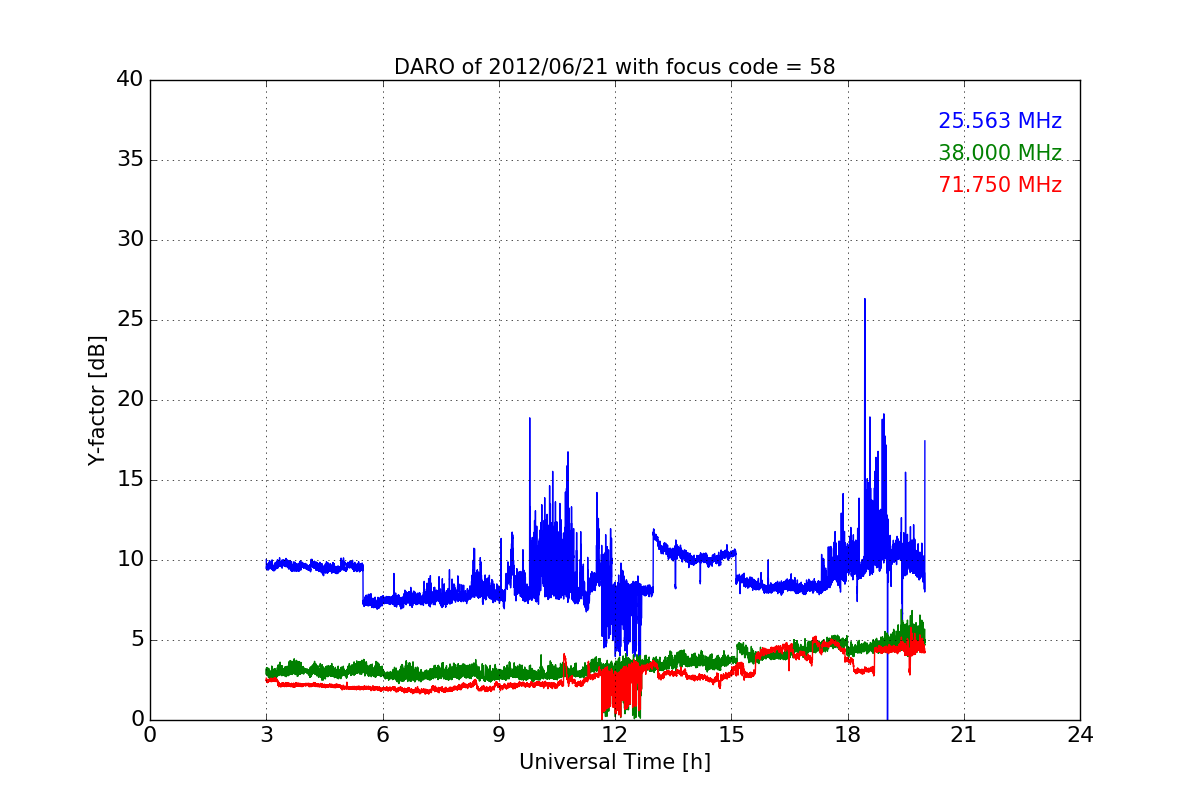Viewport: 1200px width, 800px height.
Task: Click the x-axis tick label 12
Action: point(615,735)
